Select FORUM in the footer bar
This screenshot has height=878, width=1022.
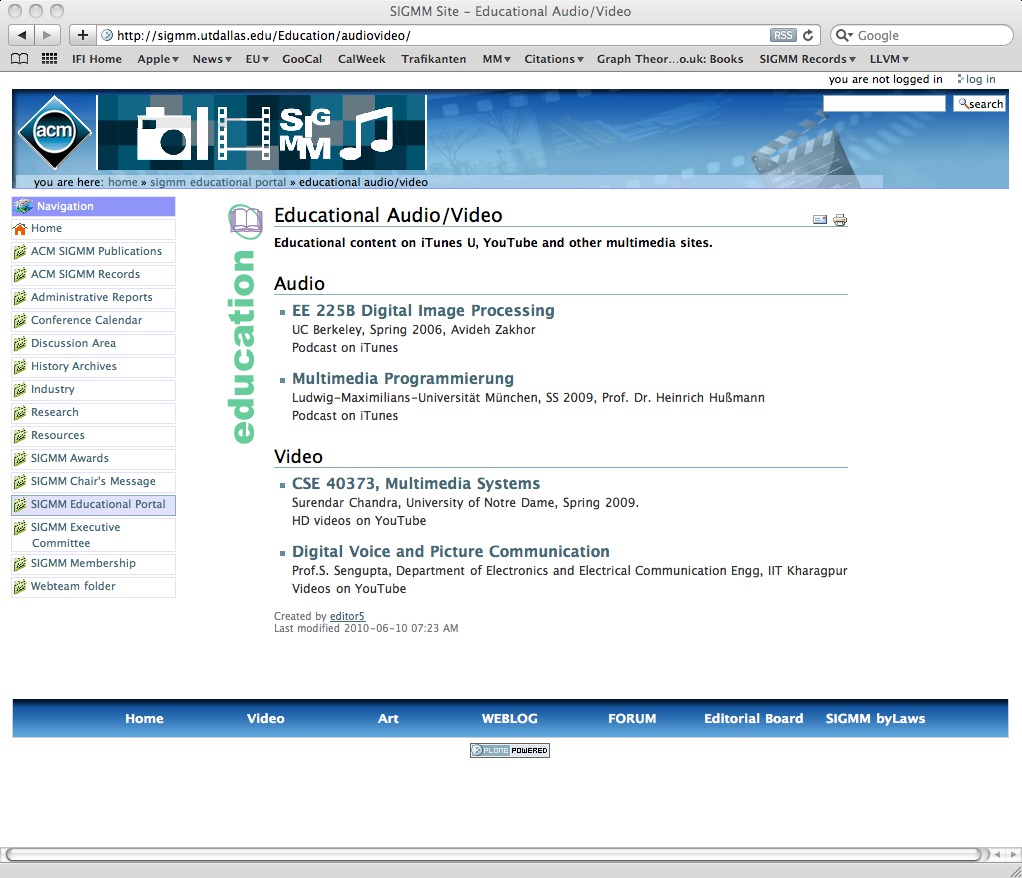click(632, 718)
